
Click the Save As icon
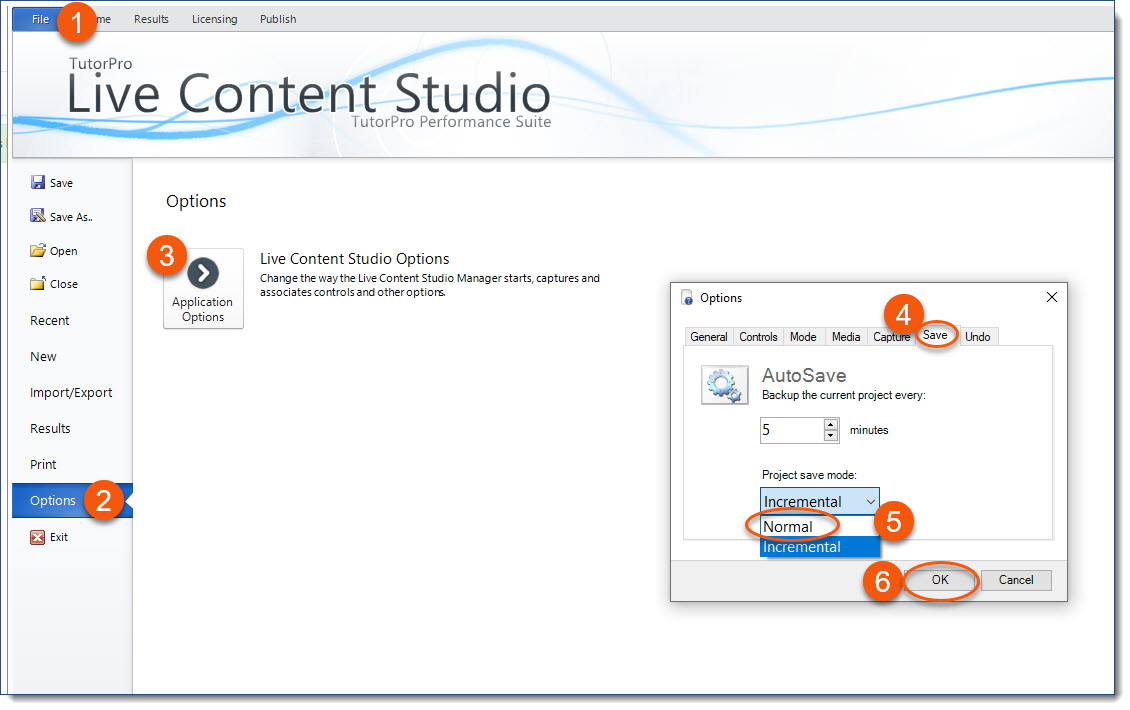(37, 216)
